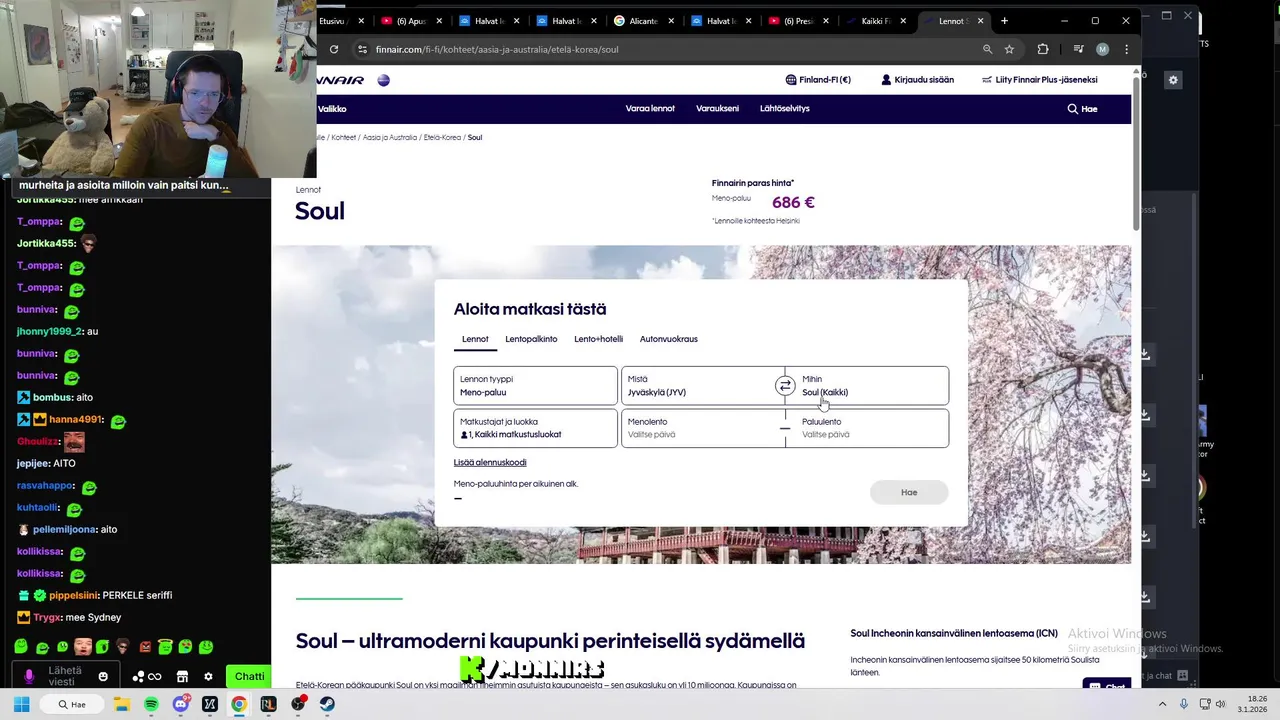The height and width of the screenshot is (720, 1280).
Task: Open Etelä-Korea breadcrumb link
Action: pos(442,137)
